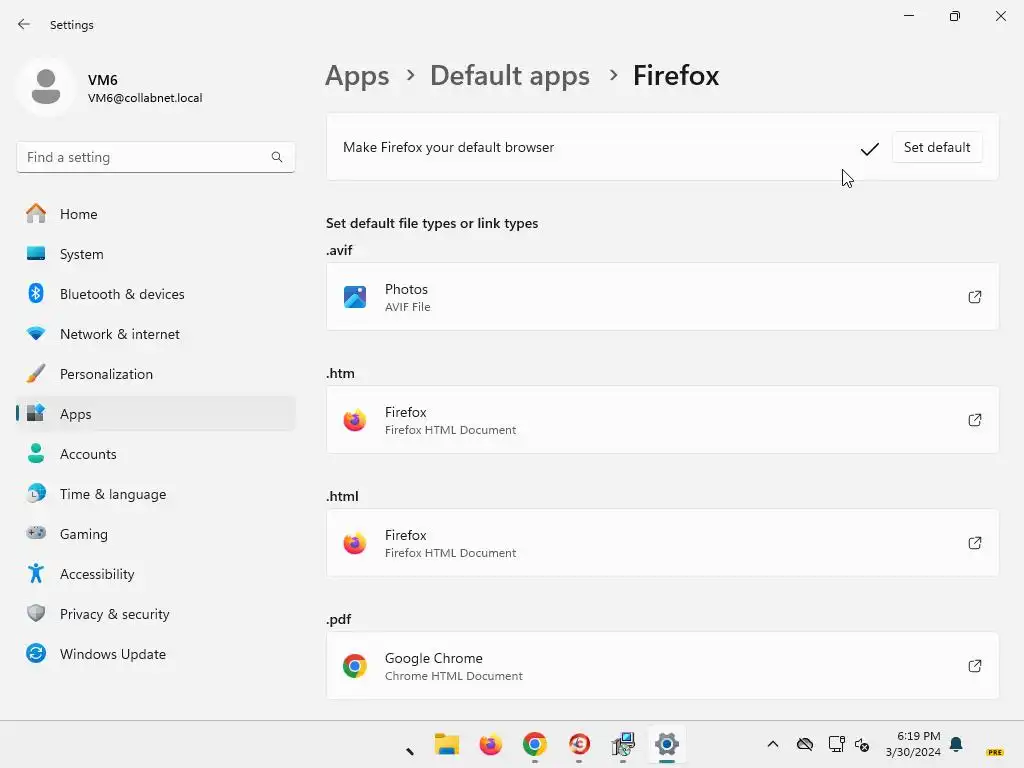Open Windows Update from sidebar
Image resolution: width=1024 pixels, height=768 pixels.
(x=112, y=654)
